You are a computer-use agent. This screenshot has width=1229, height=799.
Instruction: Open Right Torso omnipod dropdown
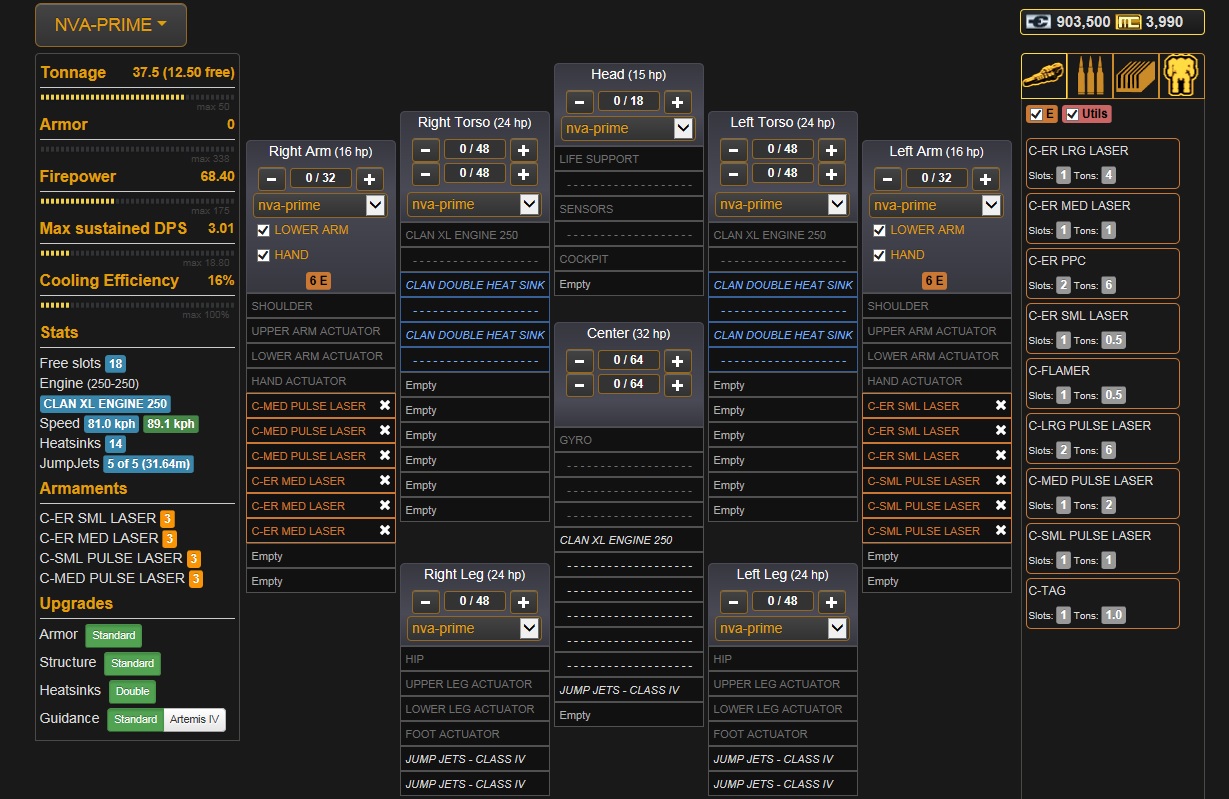point(474,205)
